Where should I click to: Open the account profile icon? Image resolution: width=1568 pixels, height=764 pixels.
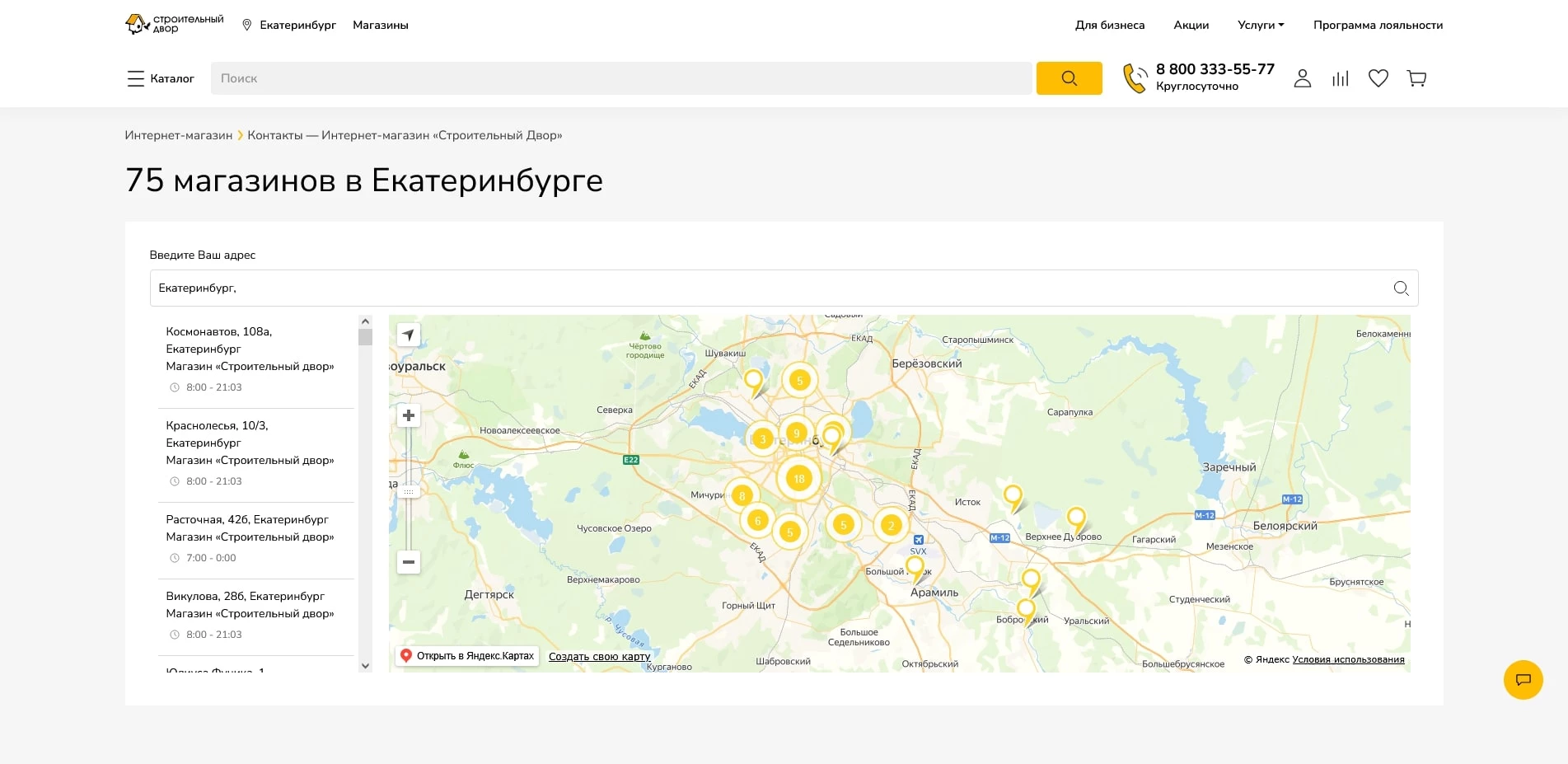[x=1302, y=77]
